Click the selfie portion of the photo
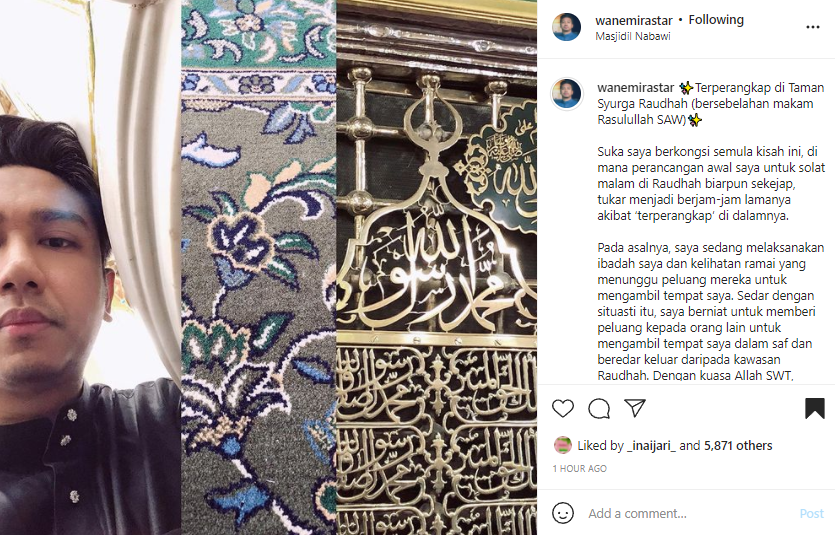The height and width of the screenshot is (535, 835). pyautogui.click(x=90, y=267)
